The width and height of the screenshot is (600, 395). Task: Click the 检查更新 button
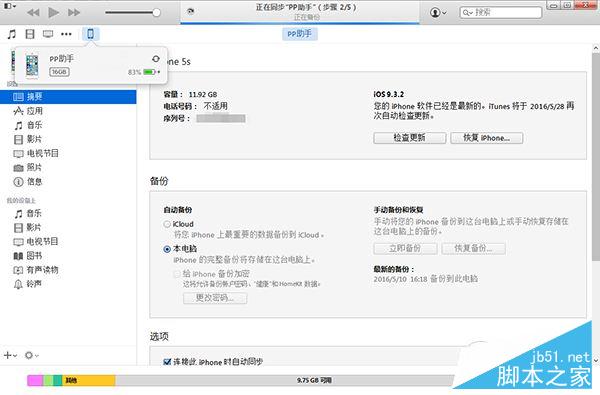[x=409, y=138]
